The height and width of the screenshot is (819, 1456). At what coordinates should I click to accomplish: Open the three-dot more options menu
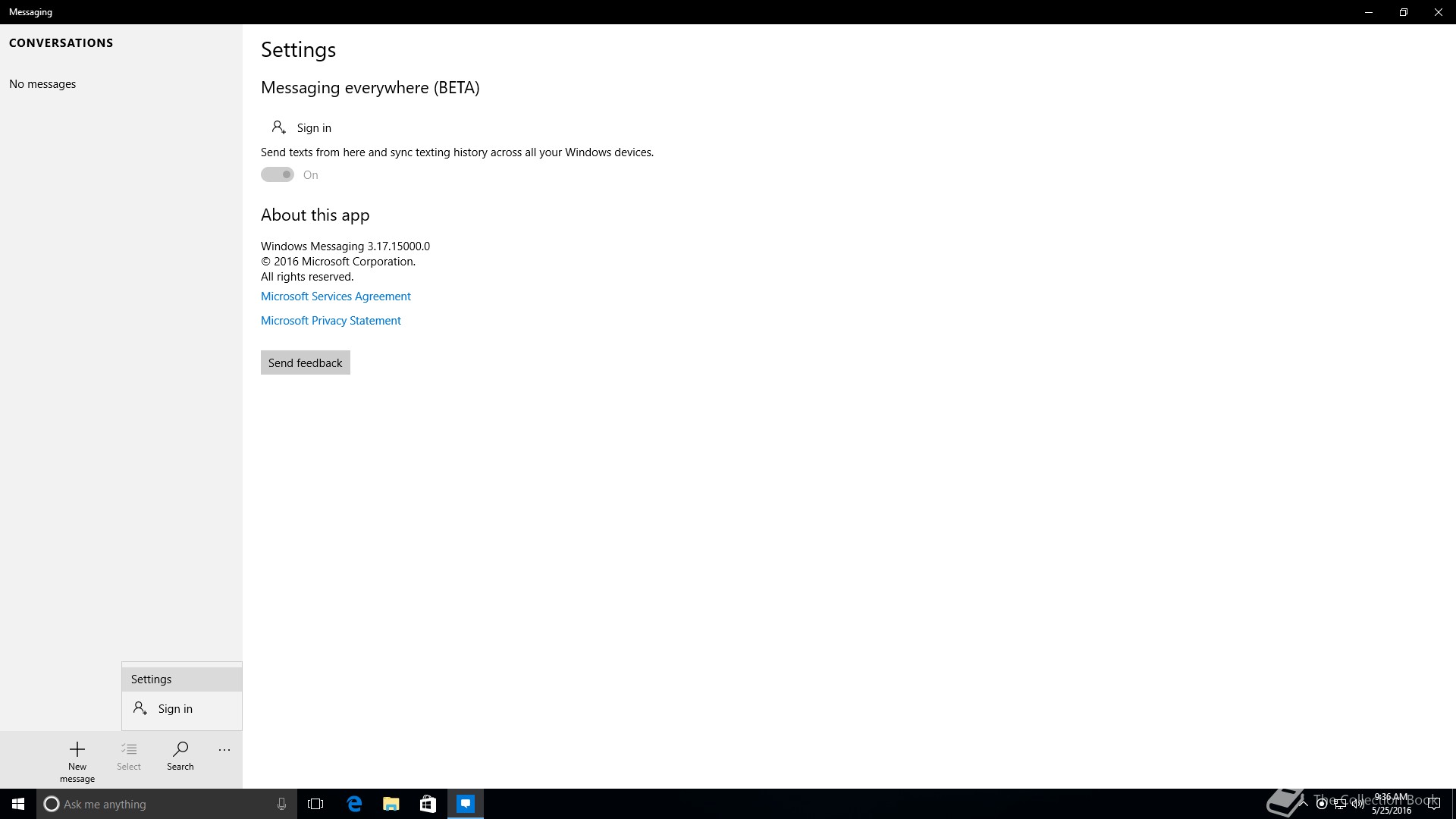pos(224,750)
